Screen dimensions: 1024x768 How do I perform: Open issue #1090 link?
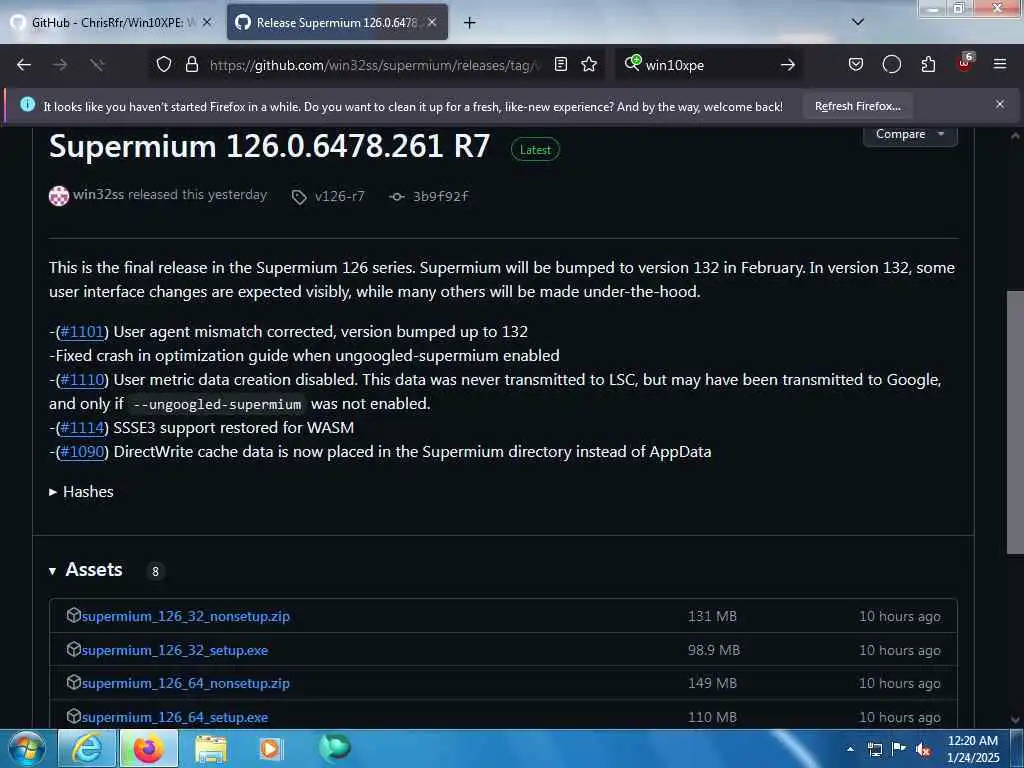tap(82, 452)
